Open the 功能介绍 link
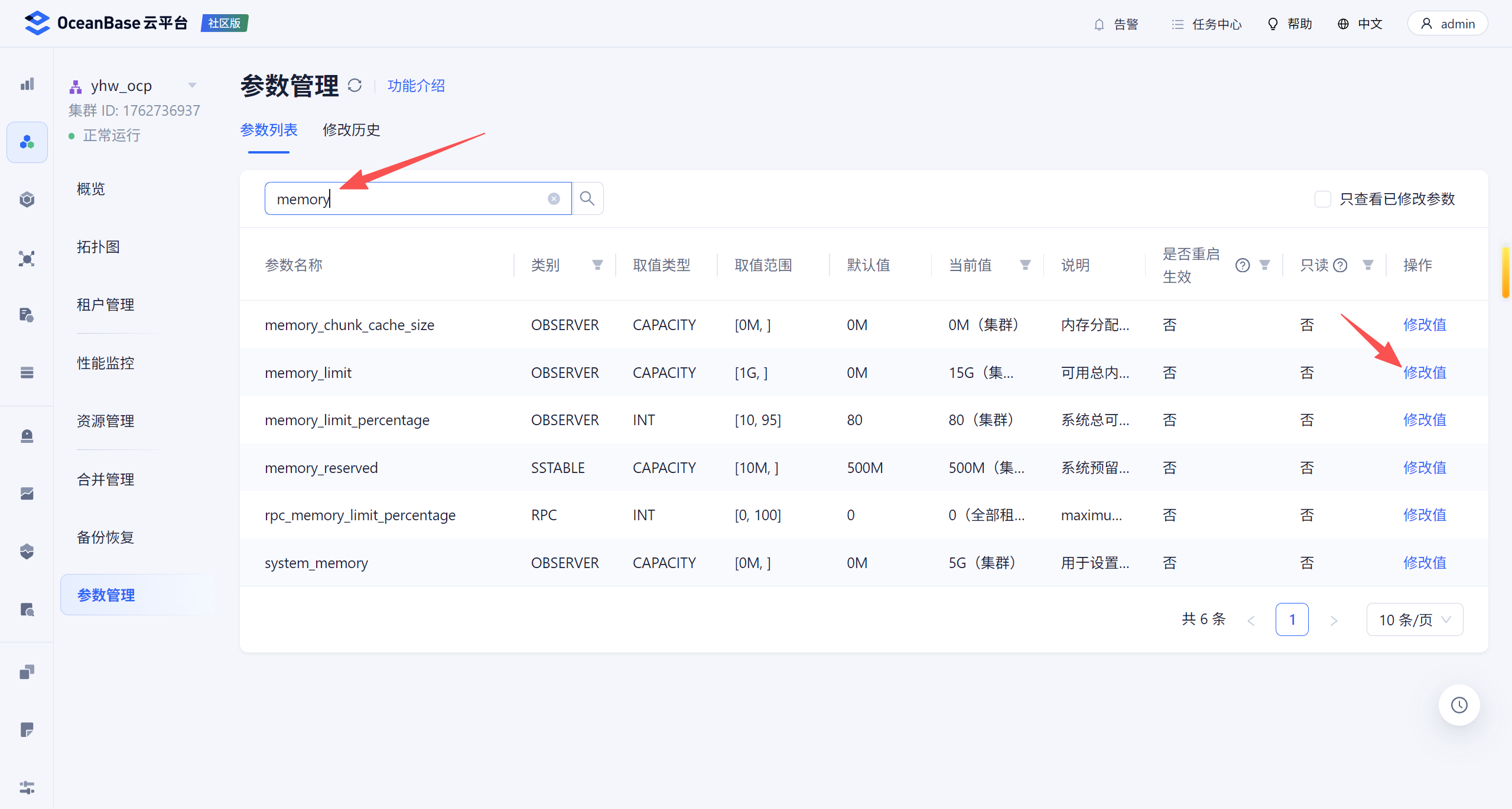The height and width of the screenshot is (809, 1512). (416, 86)
